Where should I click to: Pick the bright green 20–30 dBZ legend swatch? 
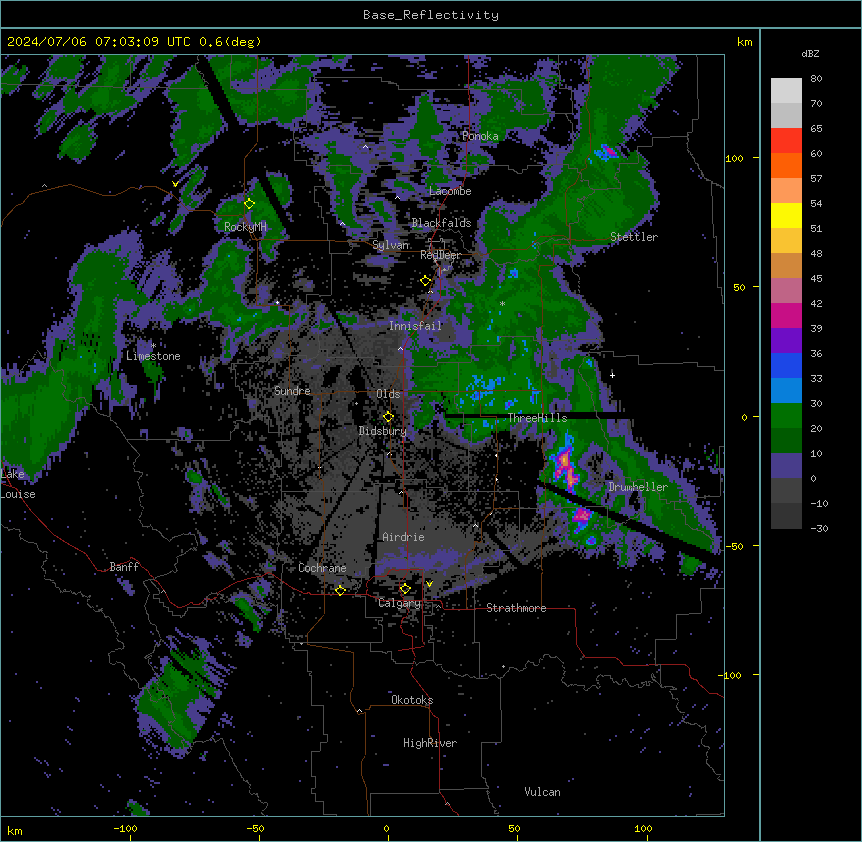click(786, 416)
